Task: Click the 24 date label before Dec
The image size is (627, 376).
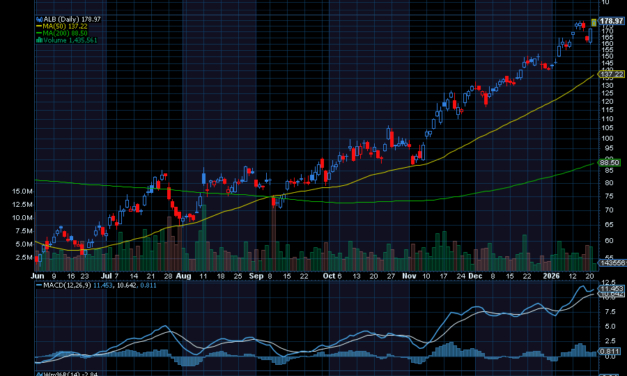Action: click(x=461, y=276)
